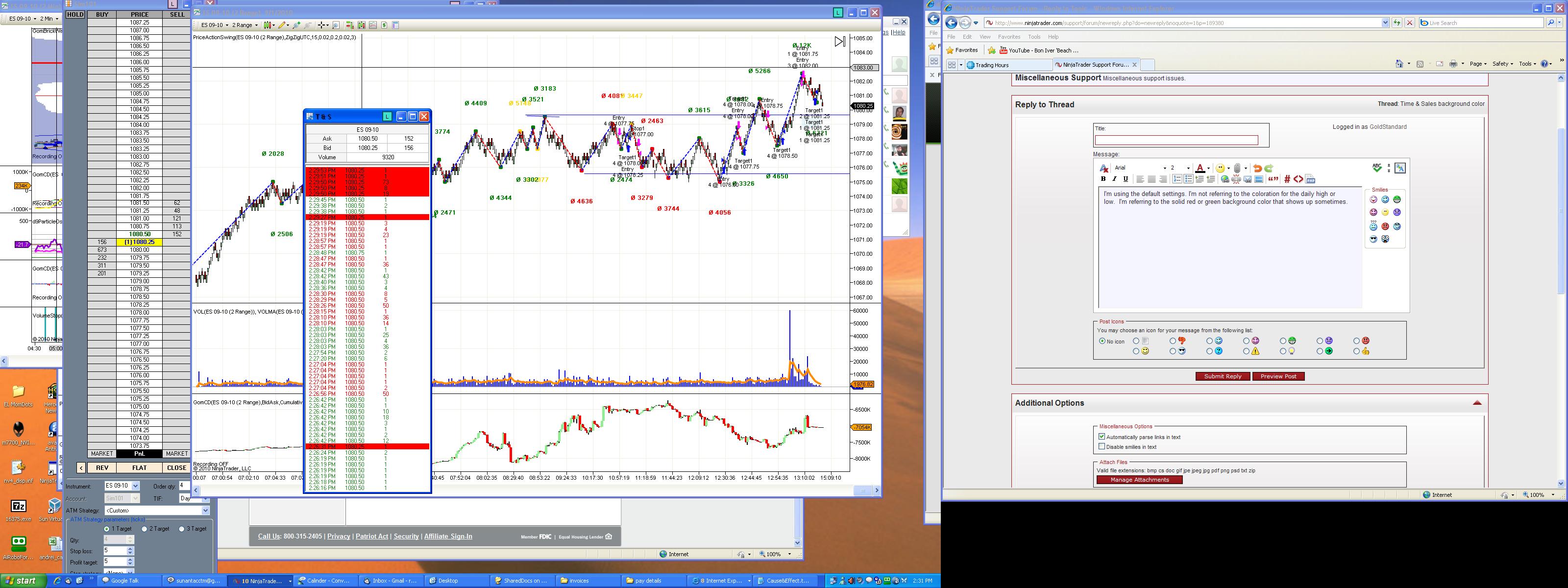Expand the ATM Strategy Custom dropdown
The height and width of the screenshot is (588, 1568).
coord(205,510)
